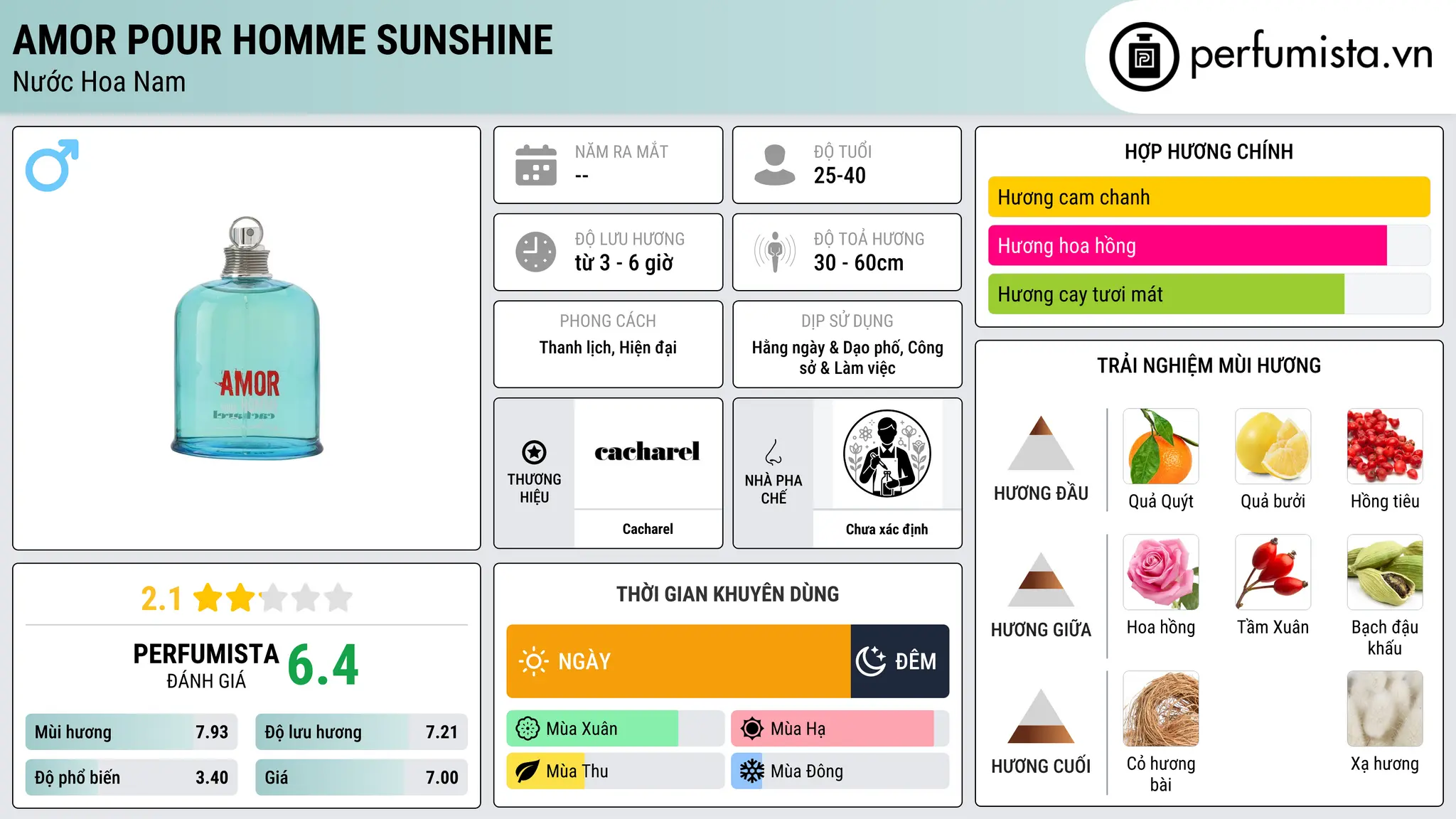This screenshot has width=1456, height=819.
Task: Click the Hằng ngày & Dạo phố occasion text
Action: click(847, 358)
